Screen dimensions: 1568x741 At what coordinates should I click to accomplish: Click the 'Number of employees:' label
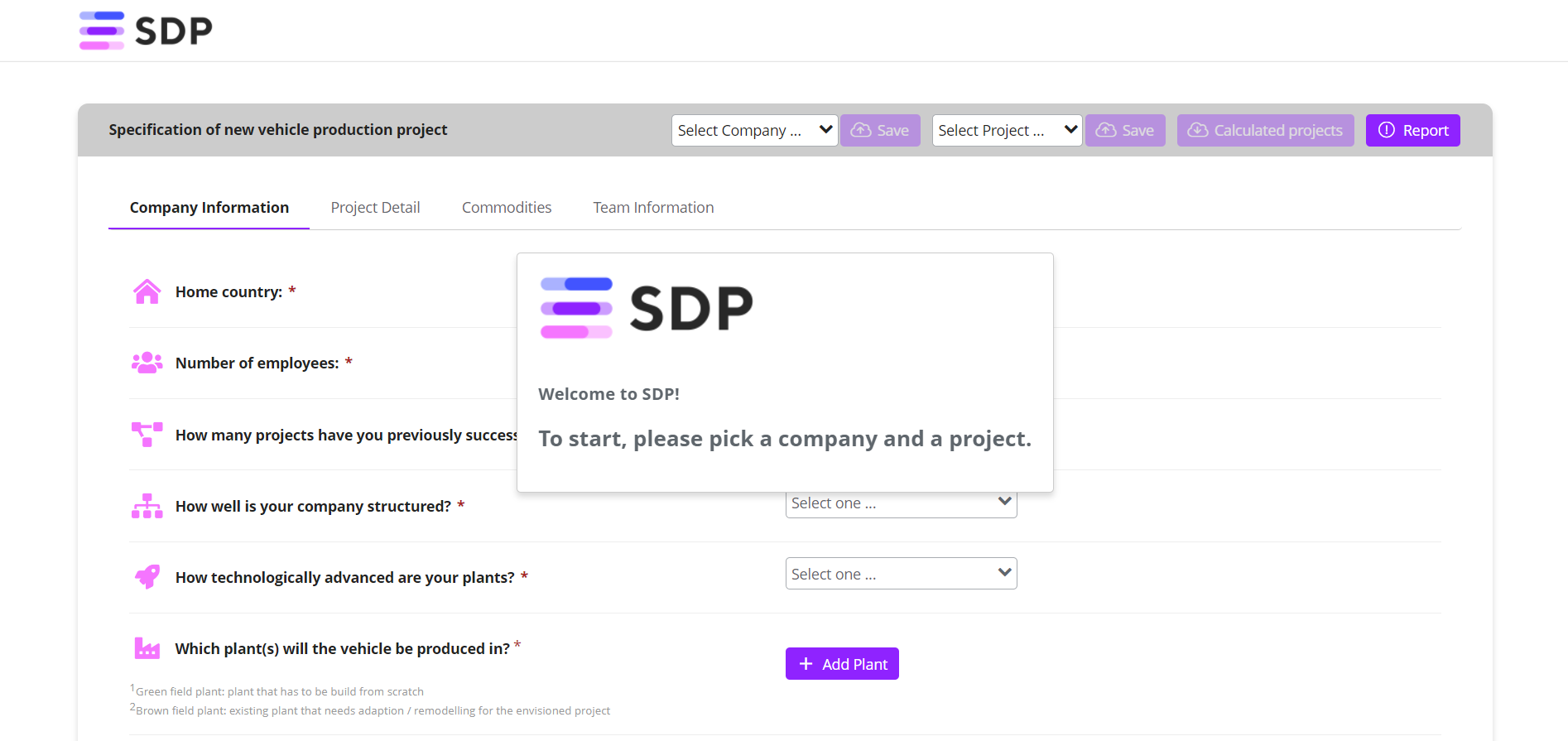257,363
